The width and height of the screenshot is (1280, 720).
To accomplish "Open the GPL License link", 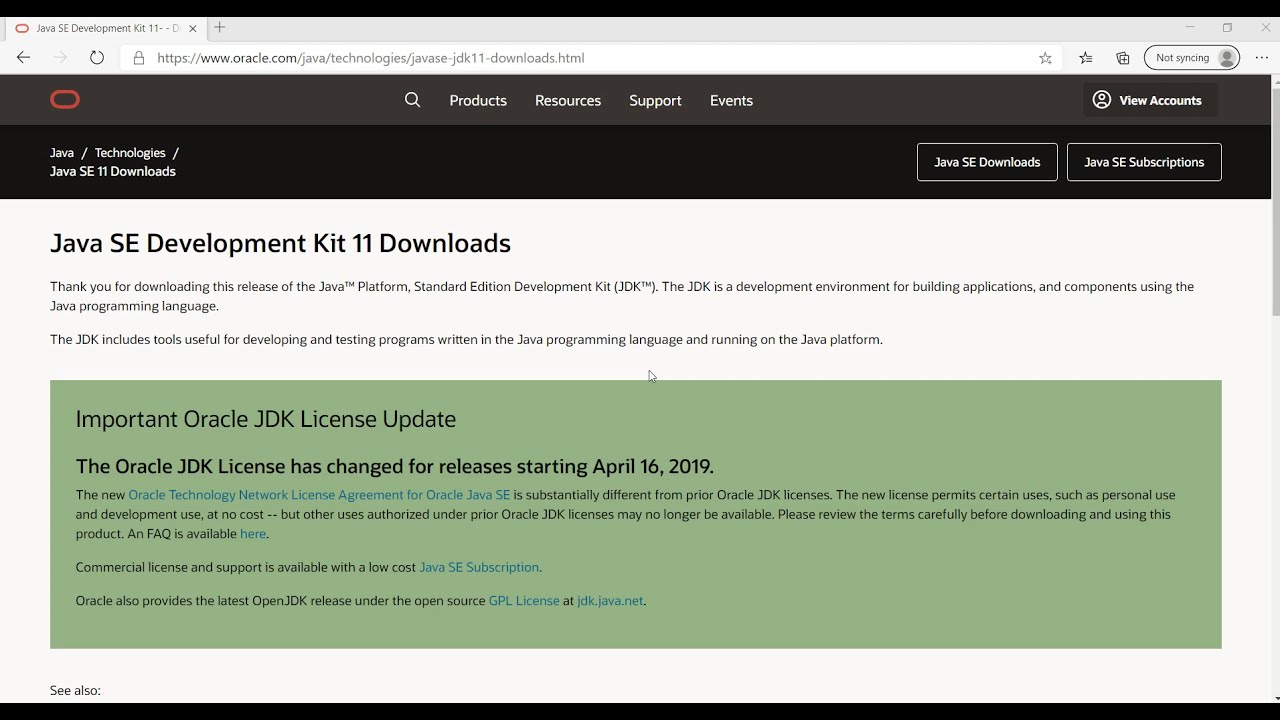I will [x=524, y=601].
